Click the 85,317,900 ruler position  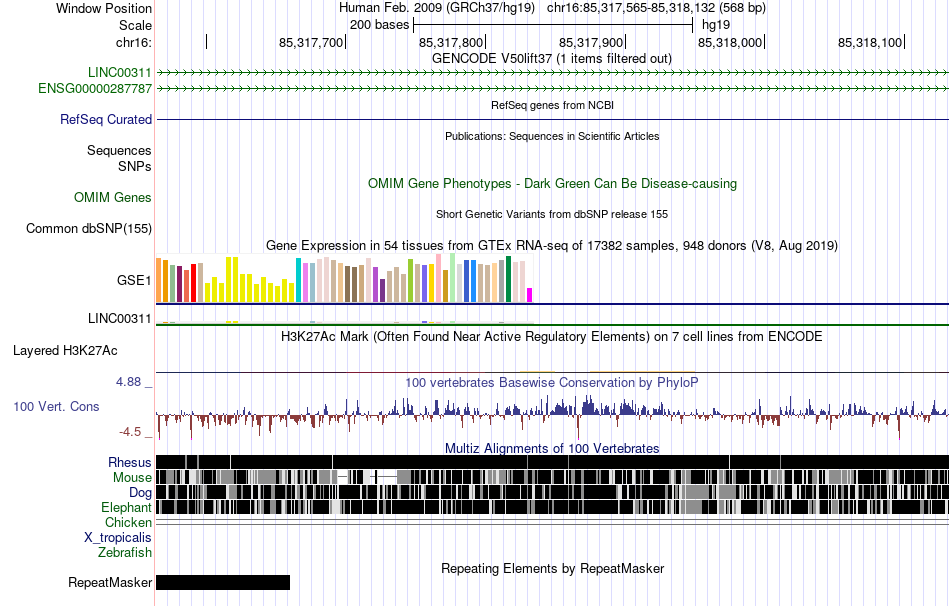tap(591, 42)
